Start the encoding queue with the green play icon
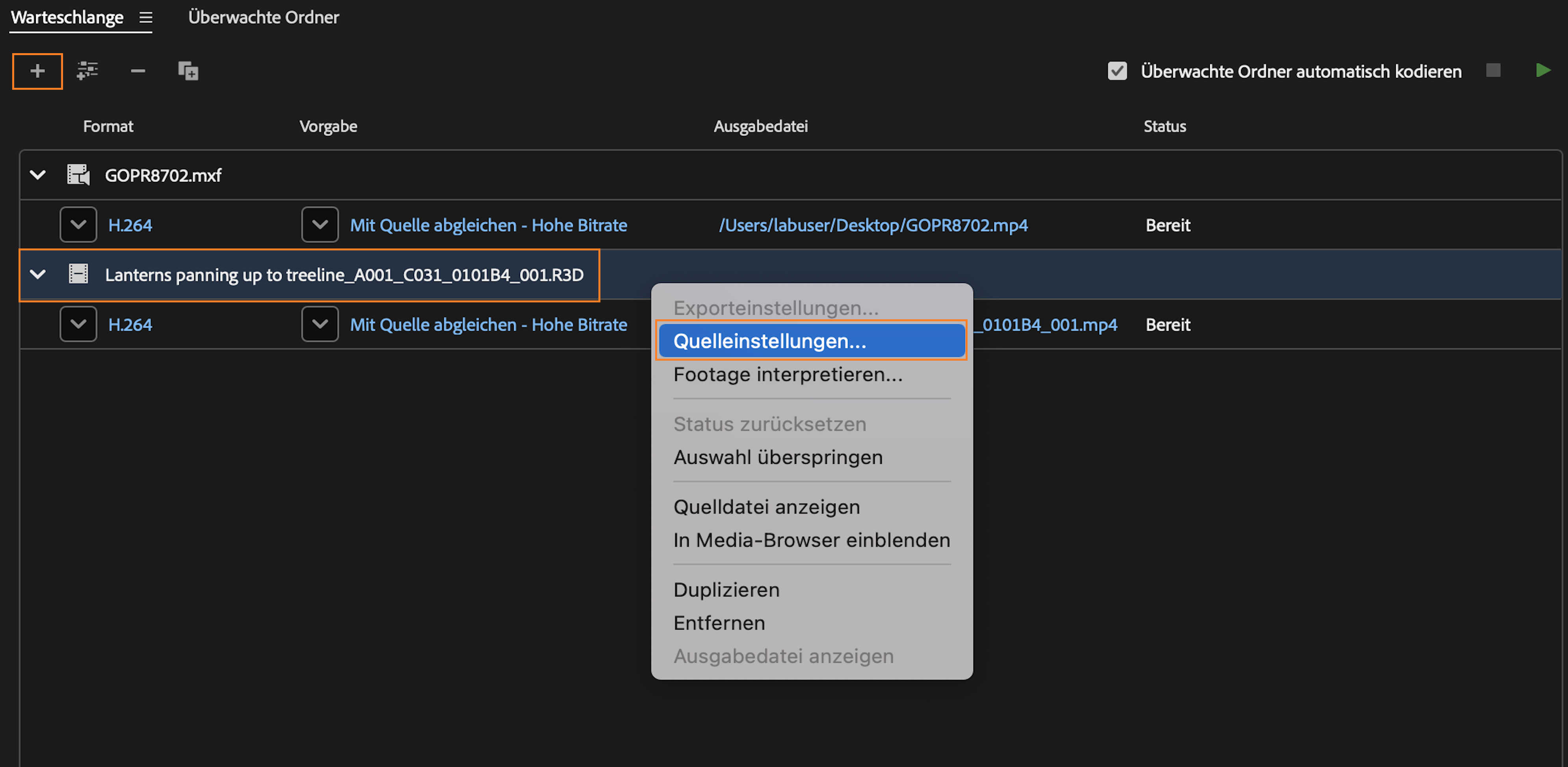The height and width of the screenshot is (767, 1568). coord(1544,70)
